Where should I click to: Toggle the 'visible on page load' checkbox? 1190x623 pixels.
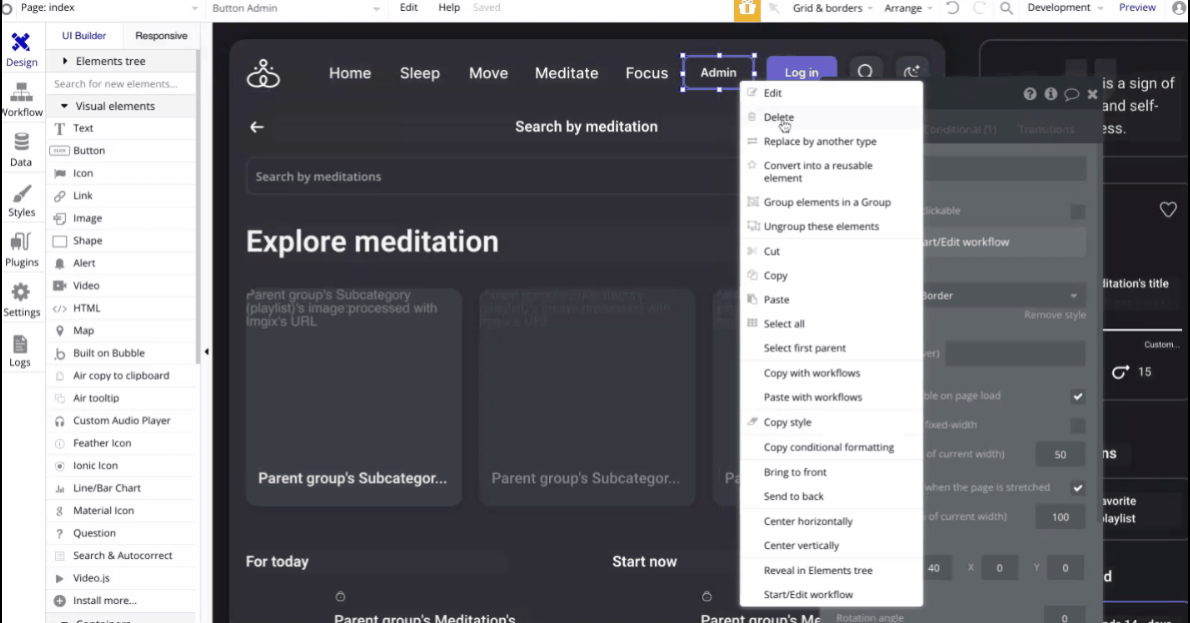pyautogui.click(x=1077, y=396)
